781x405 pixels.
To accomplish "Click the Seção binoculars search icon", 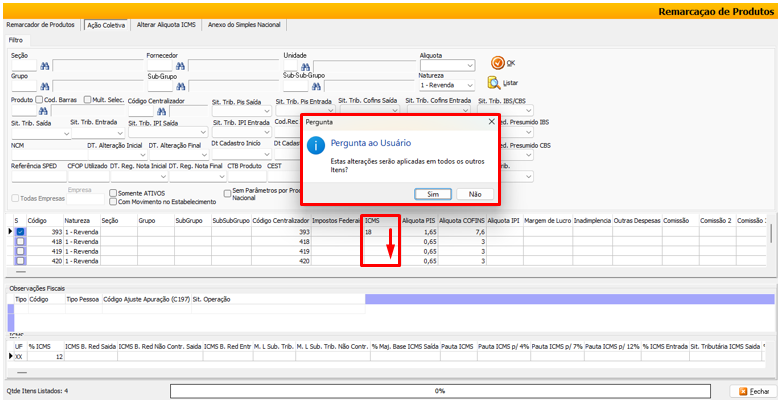I will tap(45, 66).
